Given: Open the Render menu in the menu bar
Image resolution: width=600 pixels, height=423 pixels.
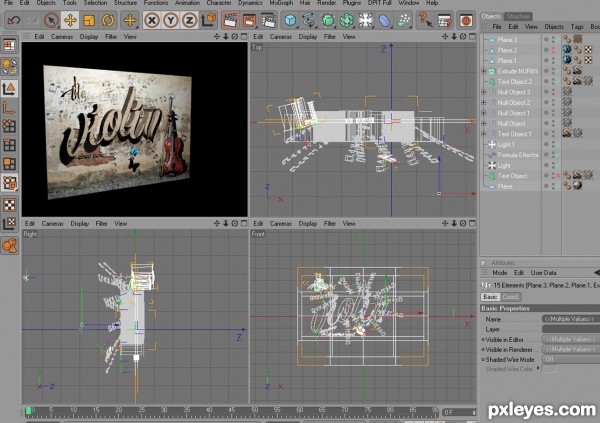Looking at the screenshot, I should 326,3.
